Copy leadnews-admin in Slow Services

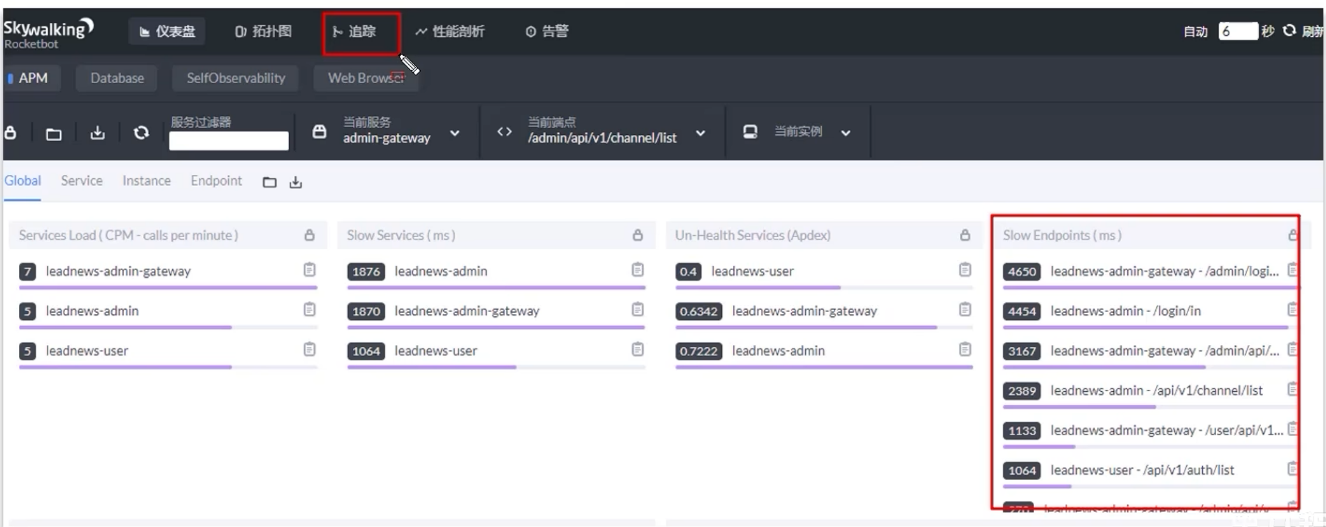[637, 270]
